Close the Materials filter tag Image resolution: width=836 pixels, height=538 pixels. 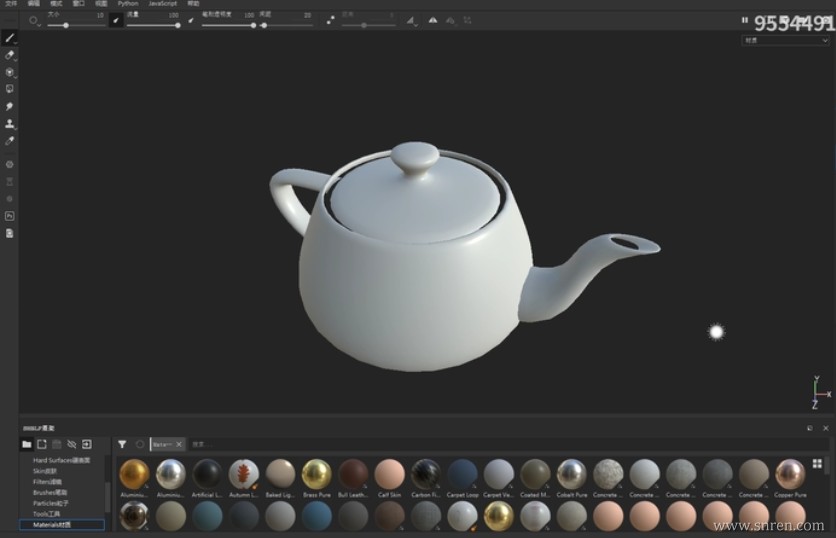click(x=179, y=444)
